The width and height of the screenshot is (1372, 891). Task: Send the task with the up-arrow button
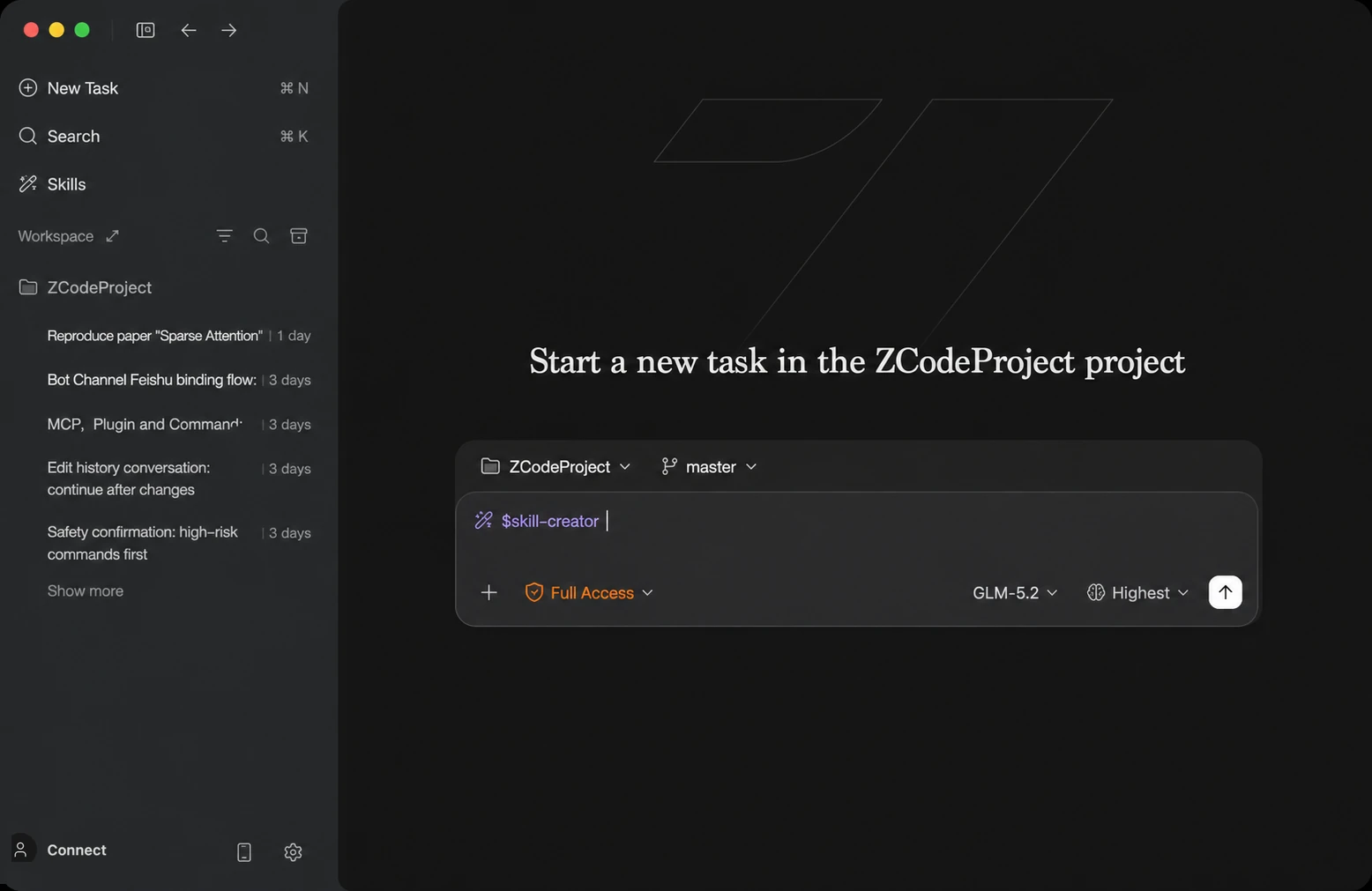1225,592
